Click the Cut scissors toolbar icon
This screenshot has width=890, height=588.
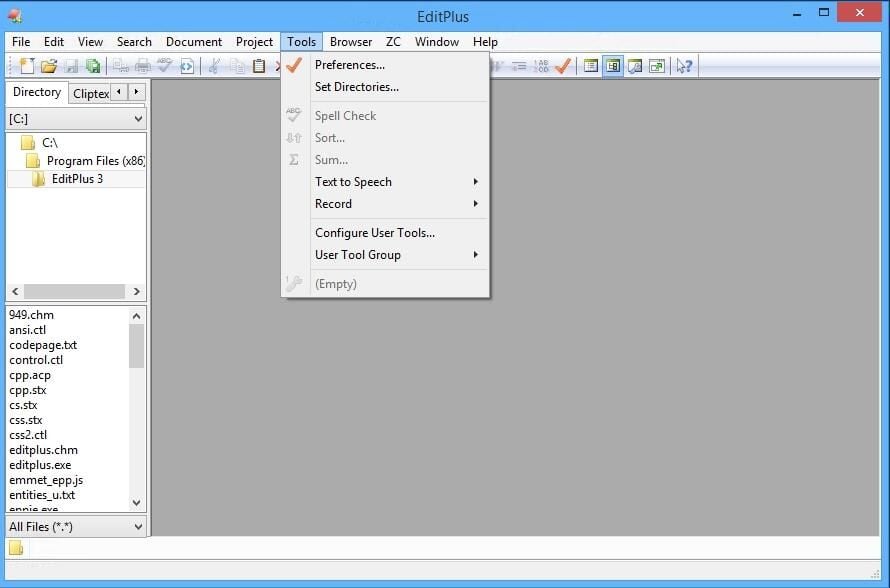pos(214,66)
